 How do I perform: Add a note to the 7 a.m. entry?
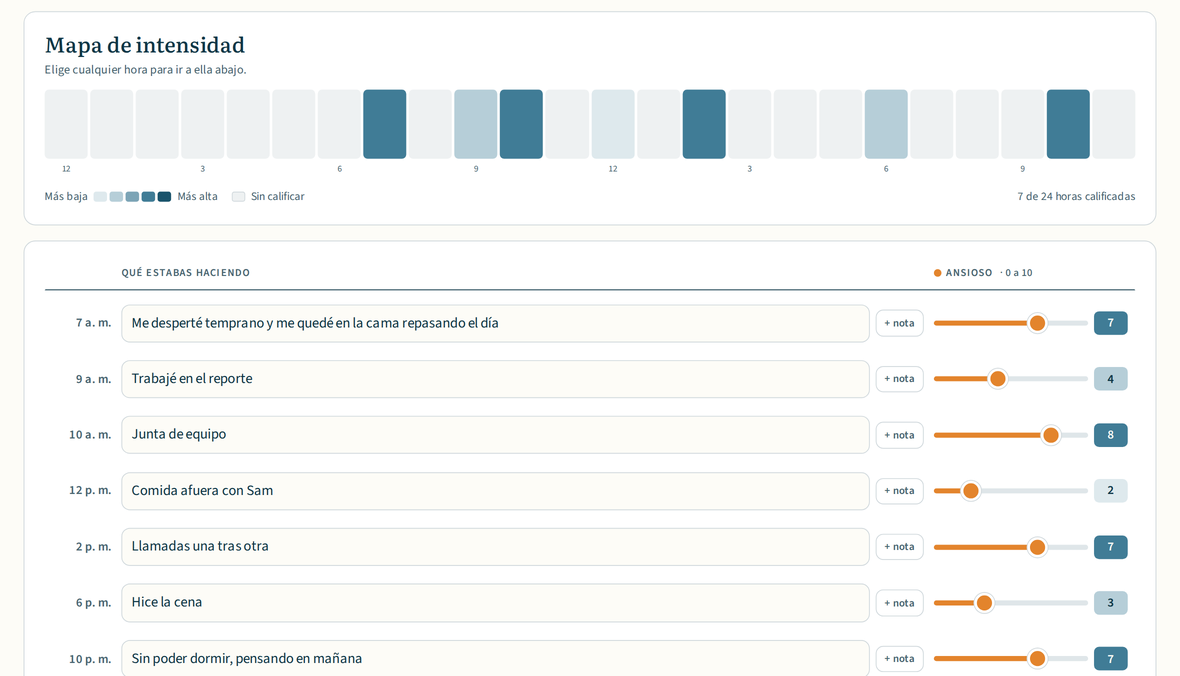899,323
